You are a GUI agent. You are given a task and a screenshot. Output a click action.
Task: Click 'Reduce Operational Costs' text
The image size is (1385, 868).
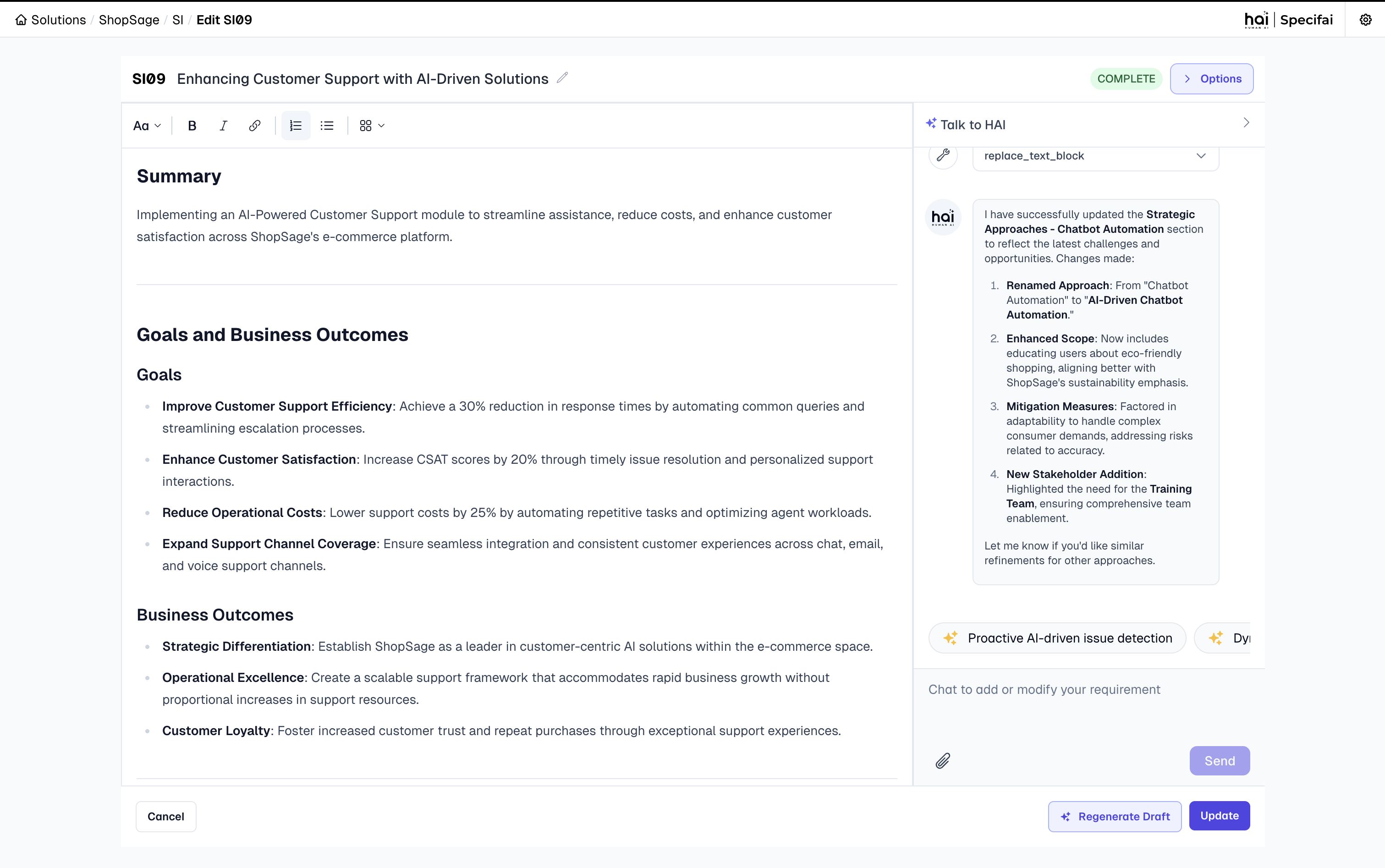coord(242,513)
